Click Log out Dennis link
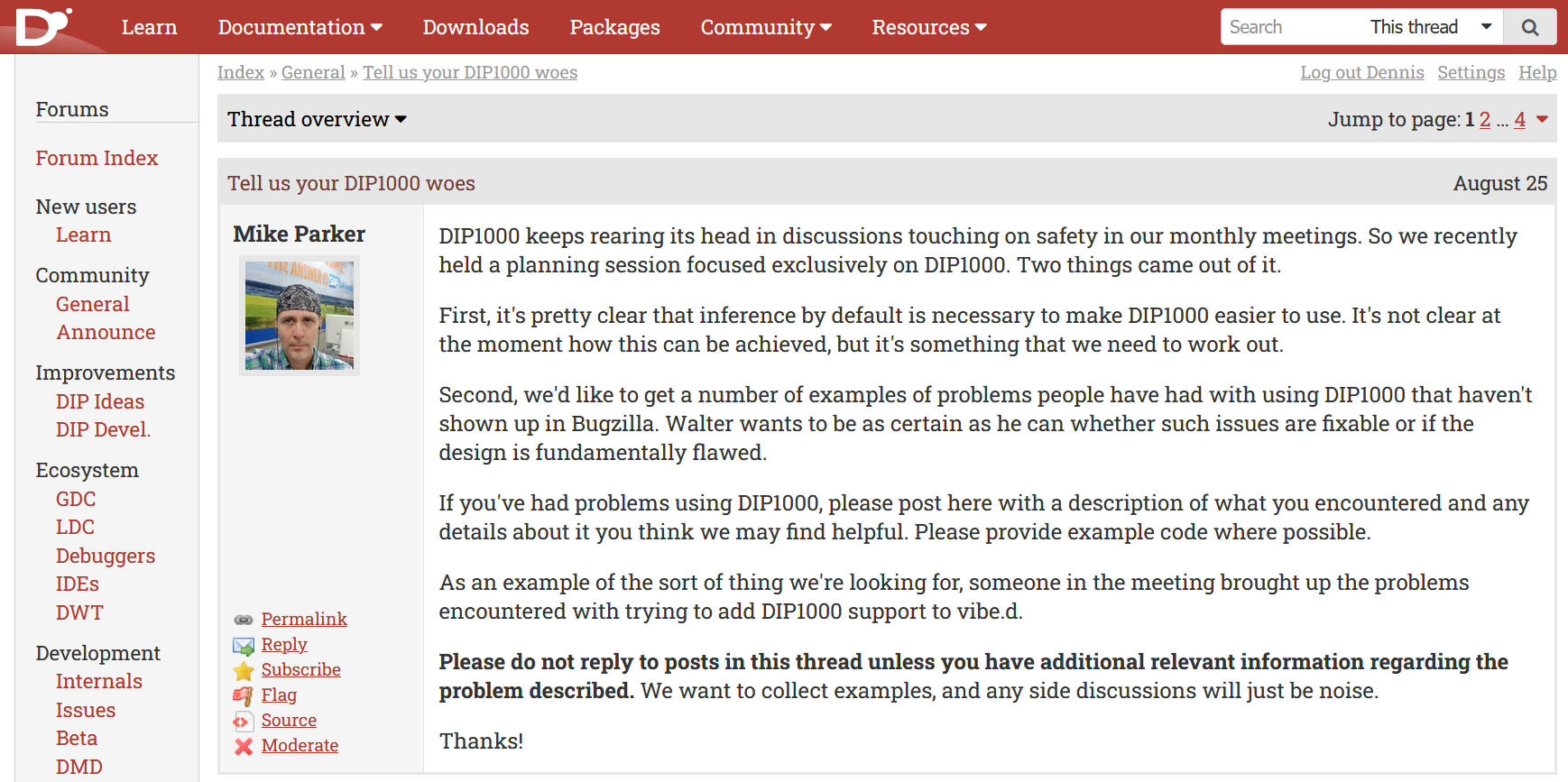 tap(1362, 72)
